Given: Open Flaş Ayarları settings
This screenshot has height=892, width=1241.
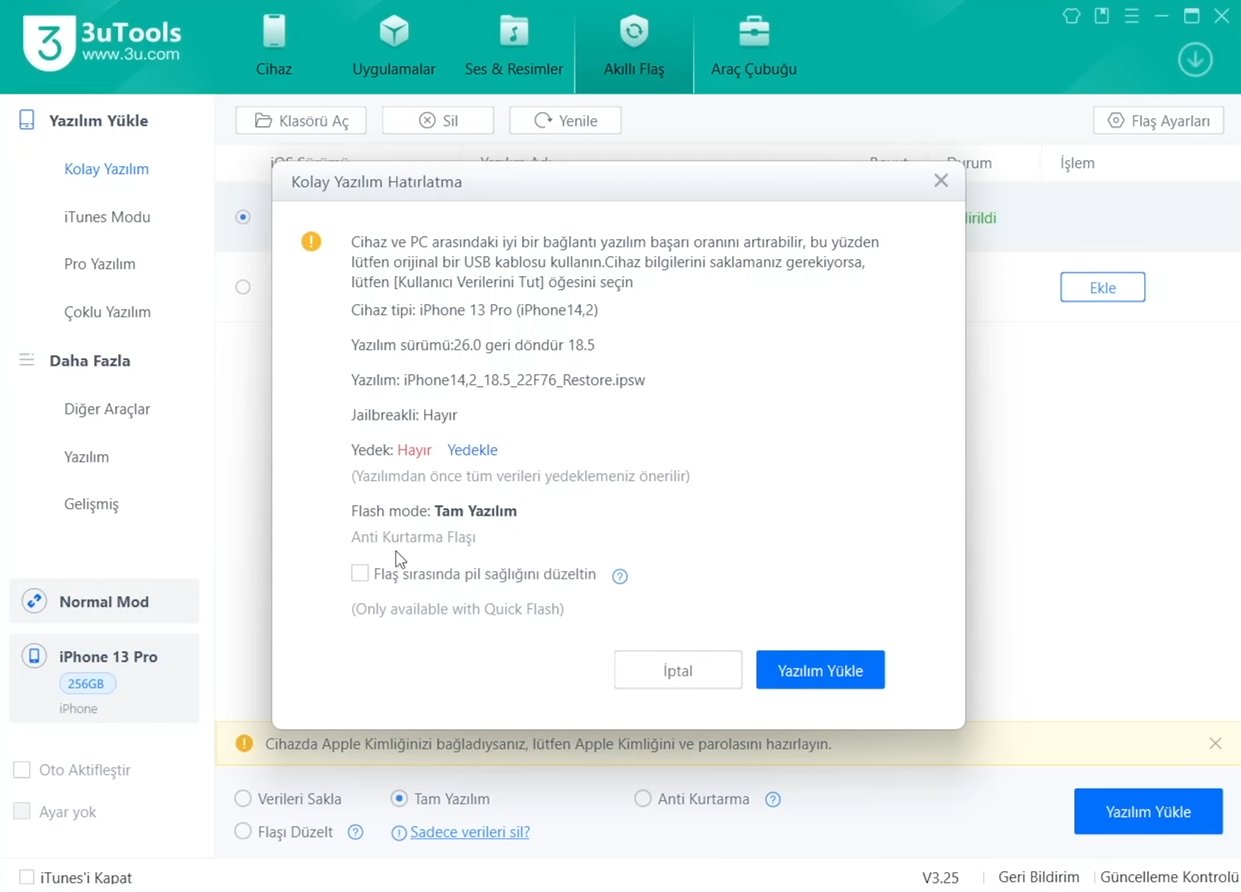Looking at the screenshot, I should 1159,121.
